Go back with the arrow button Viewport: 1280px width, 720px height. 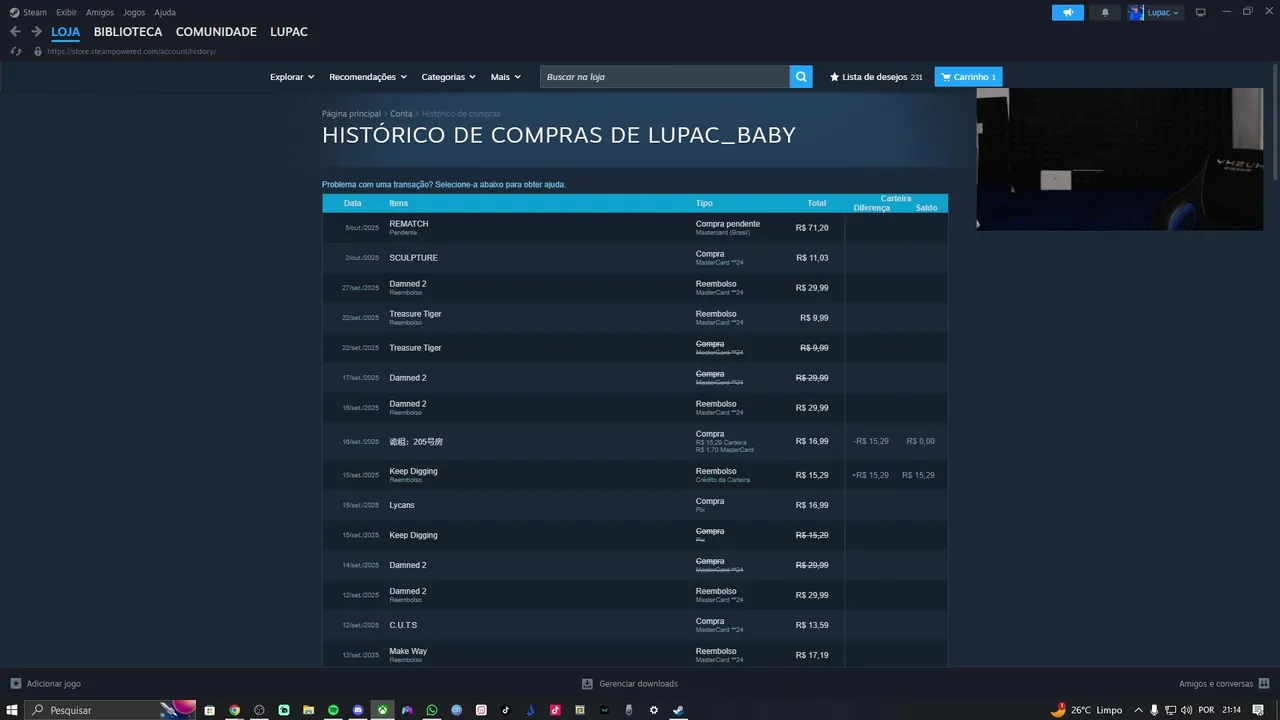pos(14,32)
